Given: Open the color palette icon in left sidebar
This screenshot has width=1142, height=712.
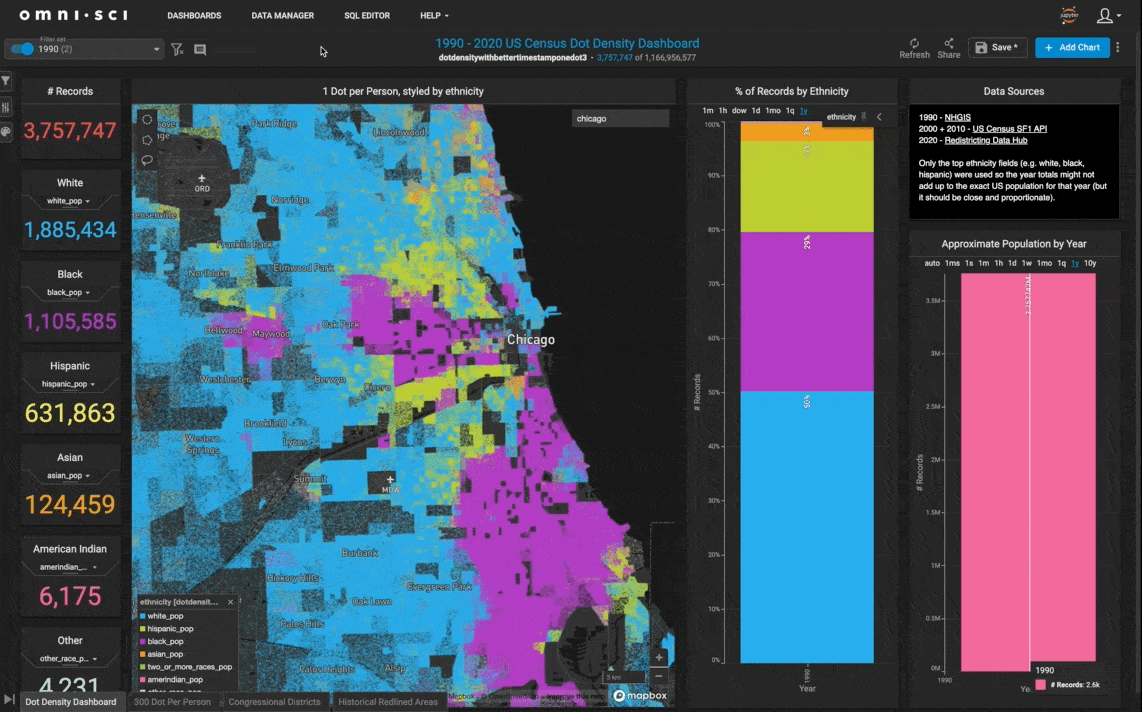Looking at the screenshot, I should click(6, 132).
